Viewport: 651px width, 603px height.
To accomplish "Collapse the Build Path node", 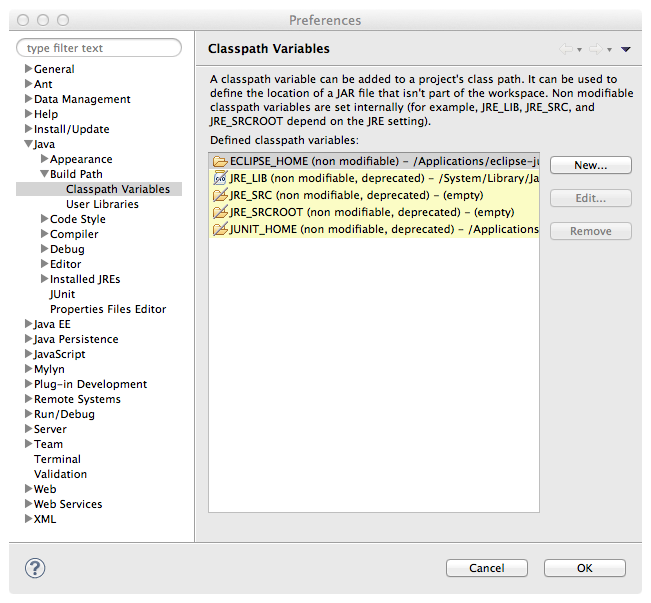I will pyautogui.click(x=44, y=174).
